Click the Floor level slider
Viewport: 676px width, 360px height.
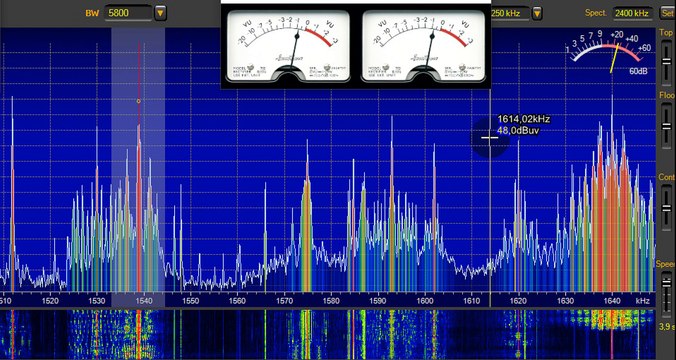[667, 125]
